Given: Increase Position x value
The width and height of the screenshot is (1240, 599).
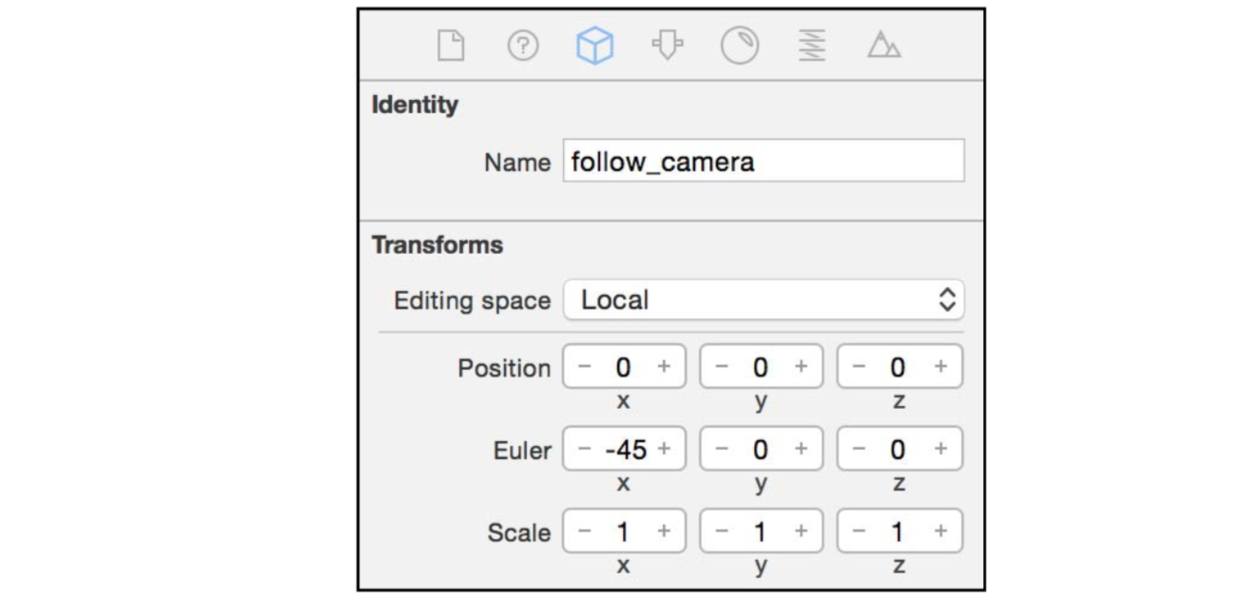Looking at the screenshot, I should tap(664, 367).
